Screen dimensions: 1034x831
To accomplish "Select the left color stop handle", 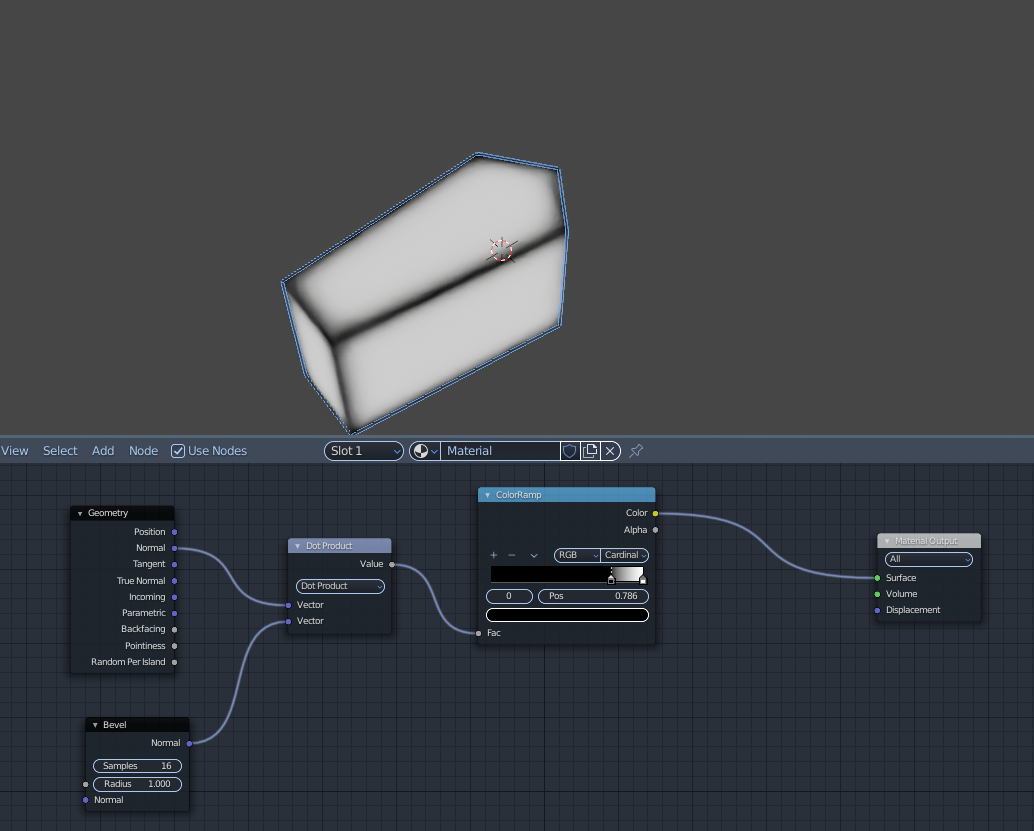I will pyautogui.click(x=611, y=579).
